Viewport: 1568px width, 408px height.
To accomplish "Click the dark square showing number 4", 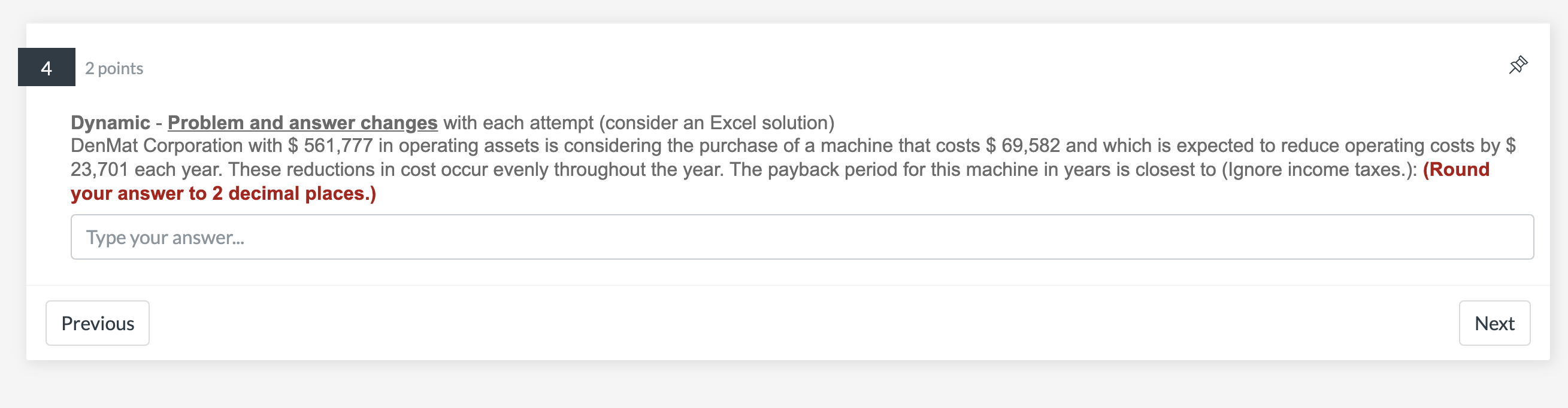I will pos(47,68).
